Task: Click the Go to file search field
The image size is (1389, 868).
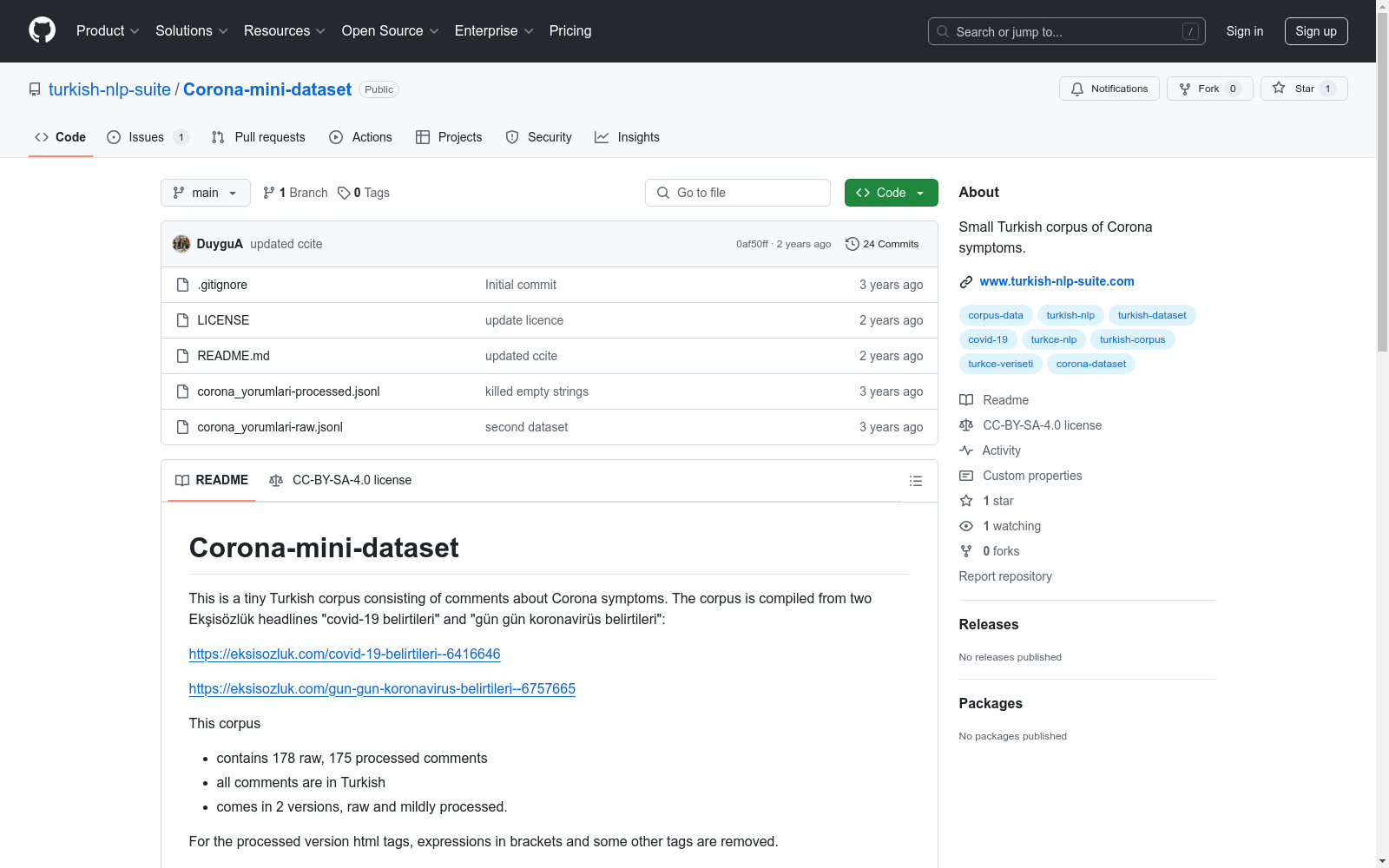Action: tap(738, 193)
